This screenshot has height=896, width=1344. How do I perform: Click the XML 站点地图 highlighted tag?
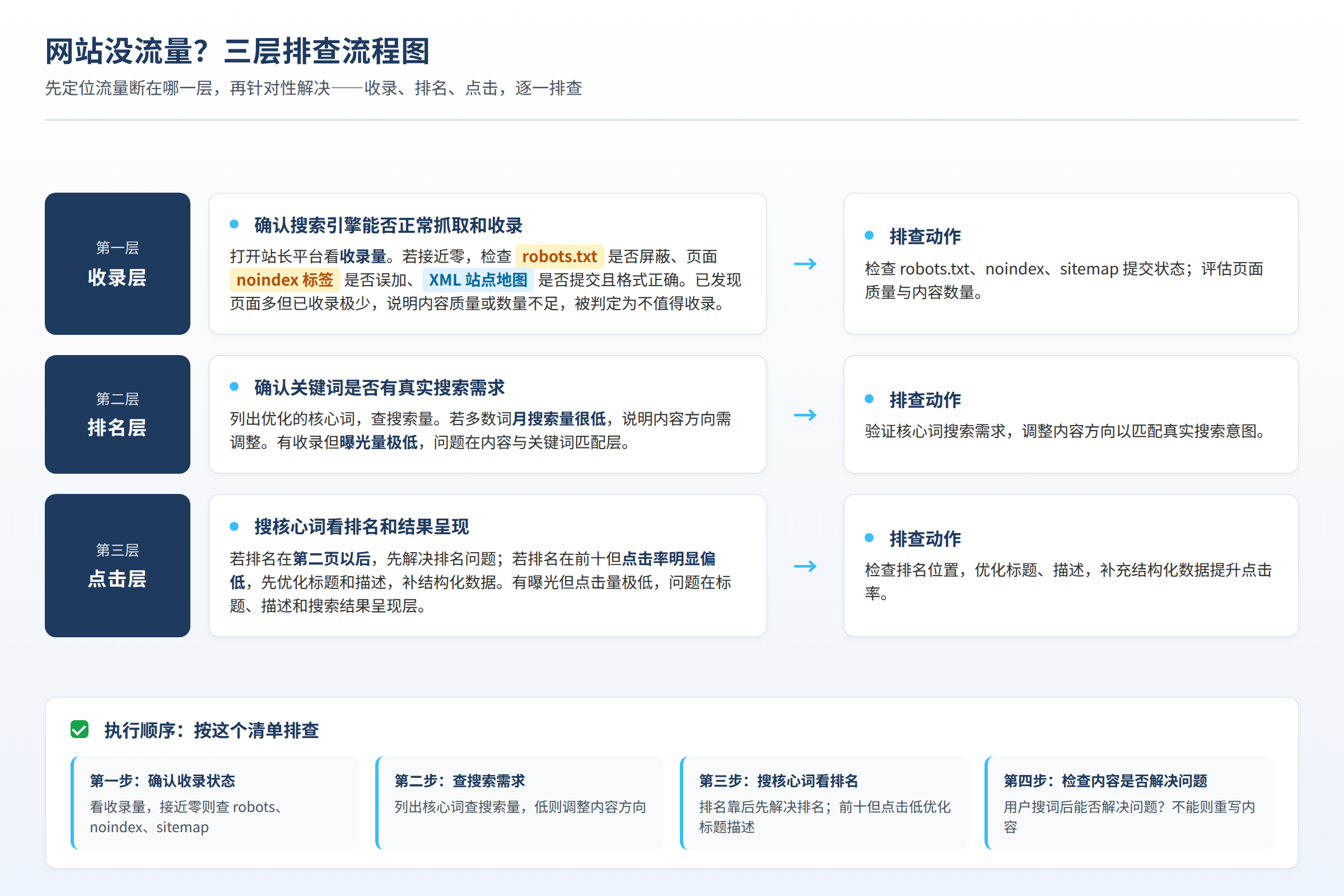point(478,280)
